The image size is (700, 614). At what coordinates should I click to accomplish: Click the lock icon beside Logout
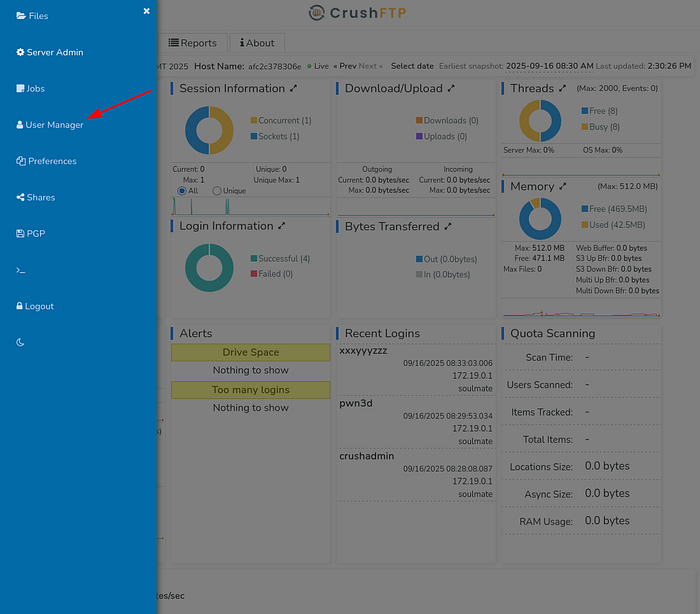click(20, 306)
